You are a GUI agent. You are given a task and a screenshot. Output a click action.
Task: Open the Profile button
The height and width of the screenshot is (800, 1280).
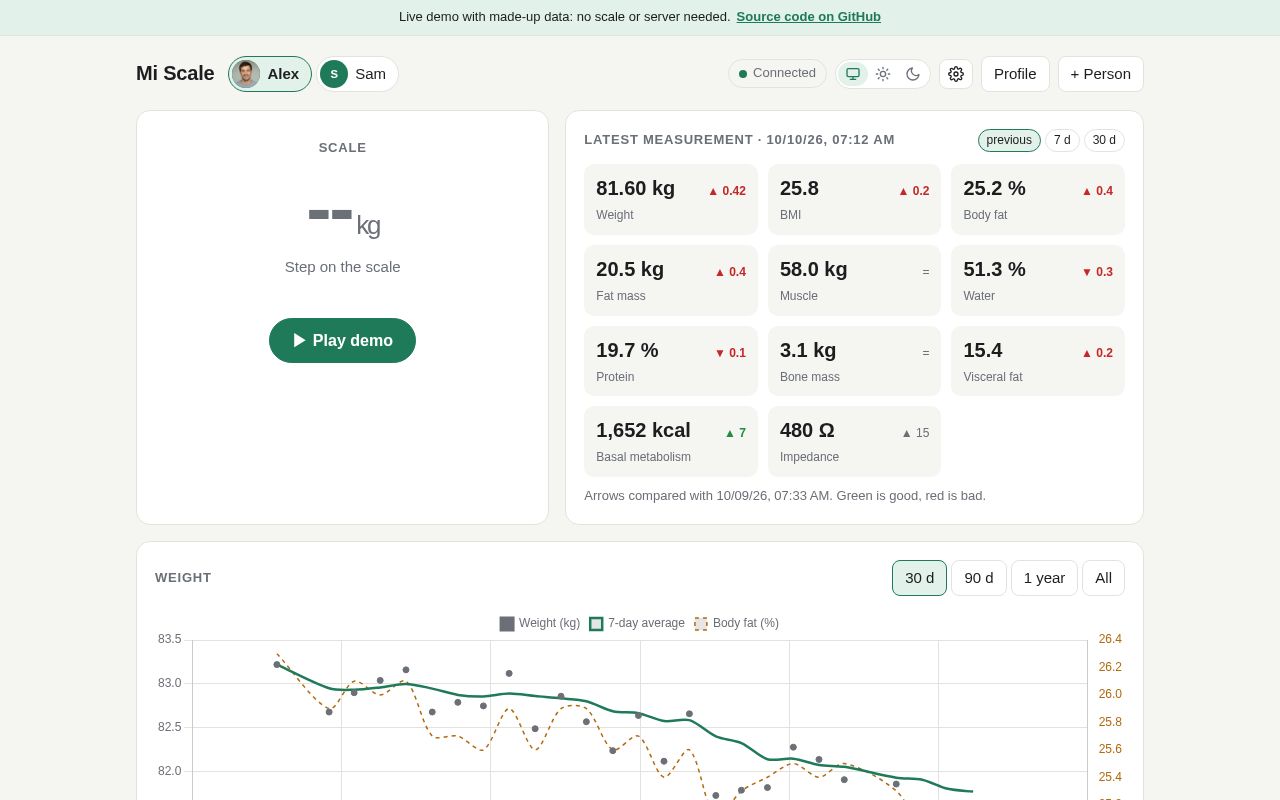click(x=1015, y=74)
